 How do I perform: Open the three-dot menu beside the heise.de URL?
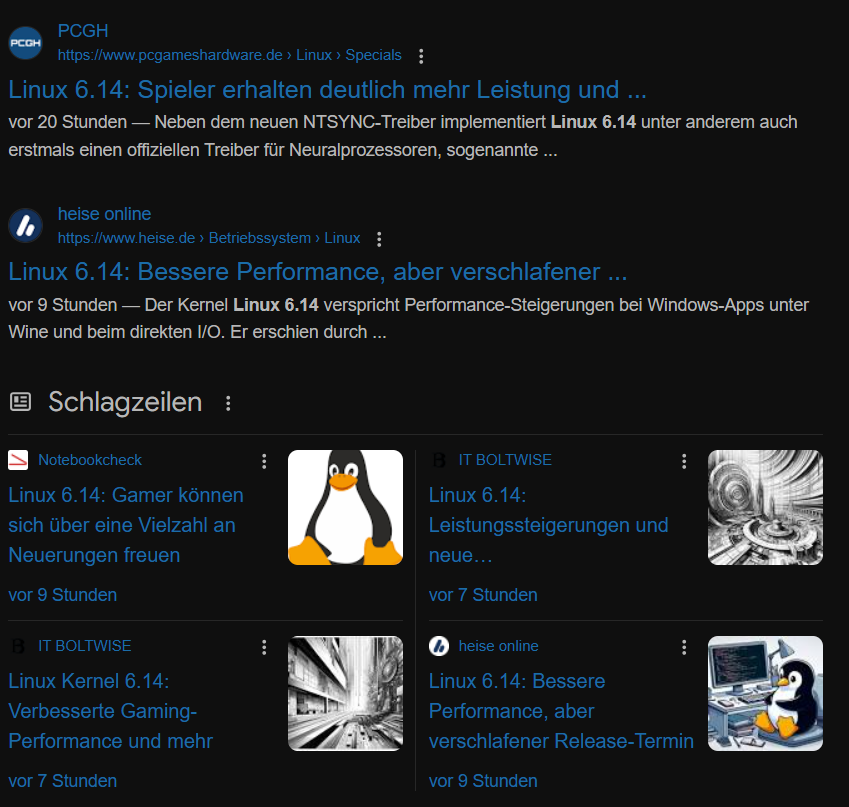coord(379,239)
